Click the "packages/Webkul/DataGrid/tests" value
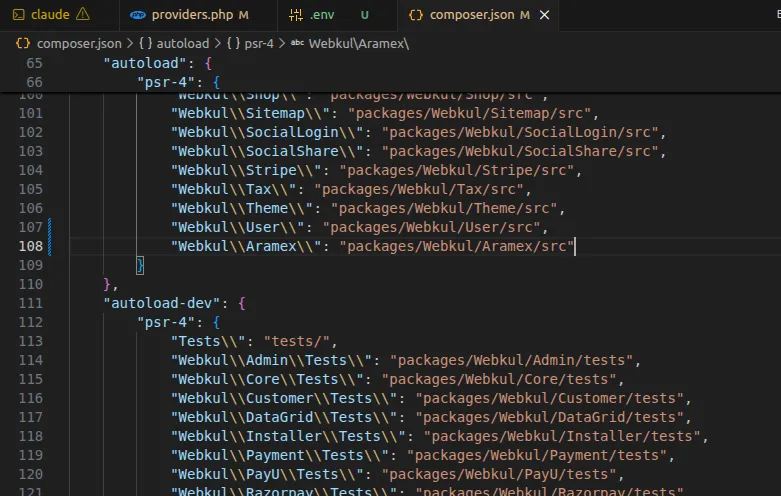Screen dimensions: 781x496 549,416
